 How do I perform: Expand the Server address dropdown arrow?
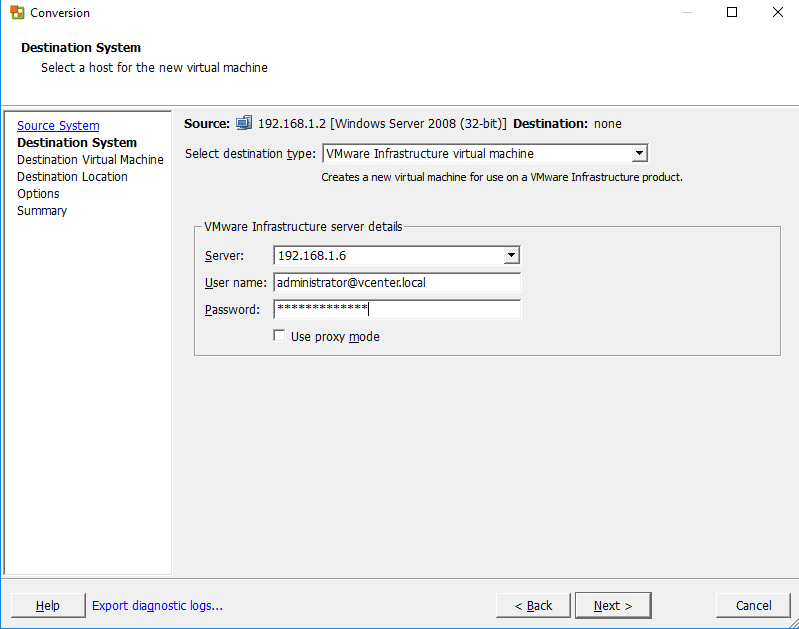(511, 255)
